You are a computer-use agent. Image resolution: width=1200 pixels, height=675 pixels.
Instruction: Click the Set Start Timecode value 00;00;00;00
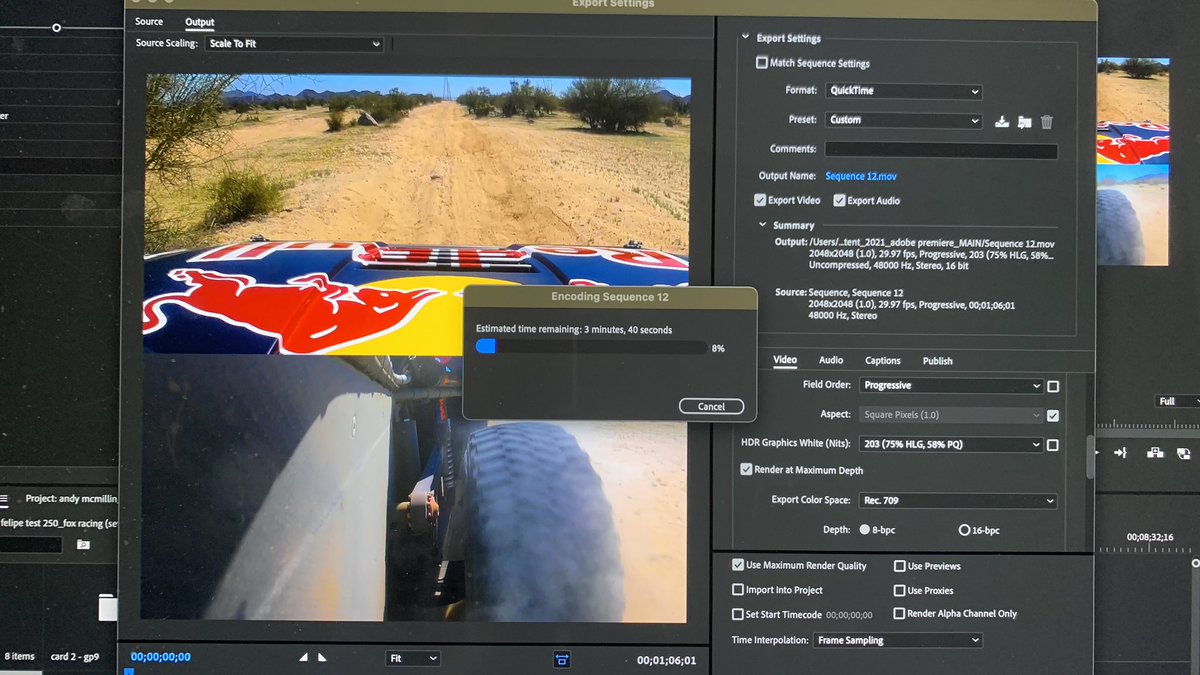pos(849,615)
